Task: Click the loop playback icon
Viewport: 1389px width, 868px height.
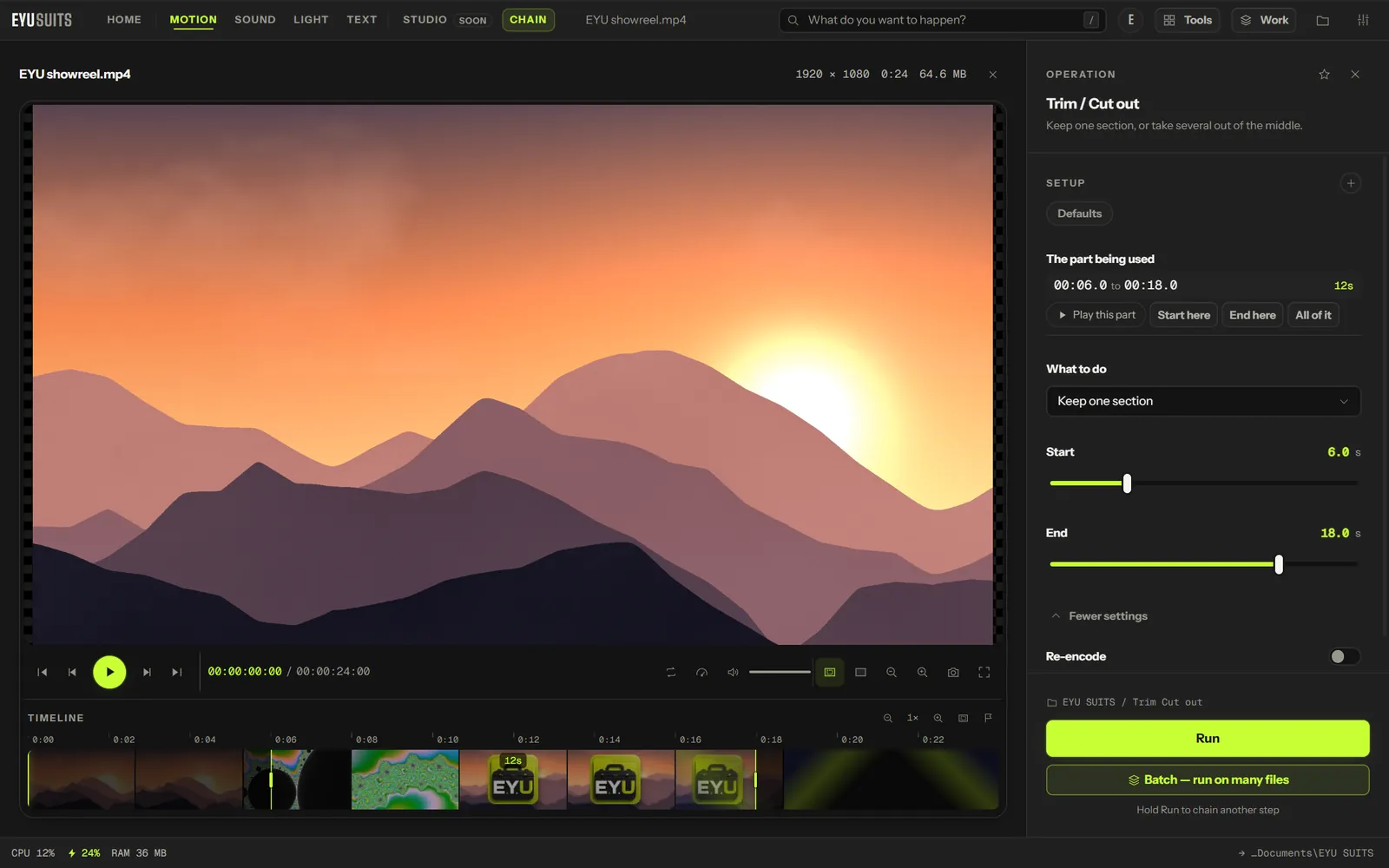Action: (671, 672)
